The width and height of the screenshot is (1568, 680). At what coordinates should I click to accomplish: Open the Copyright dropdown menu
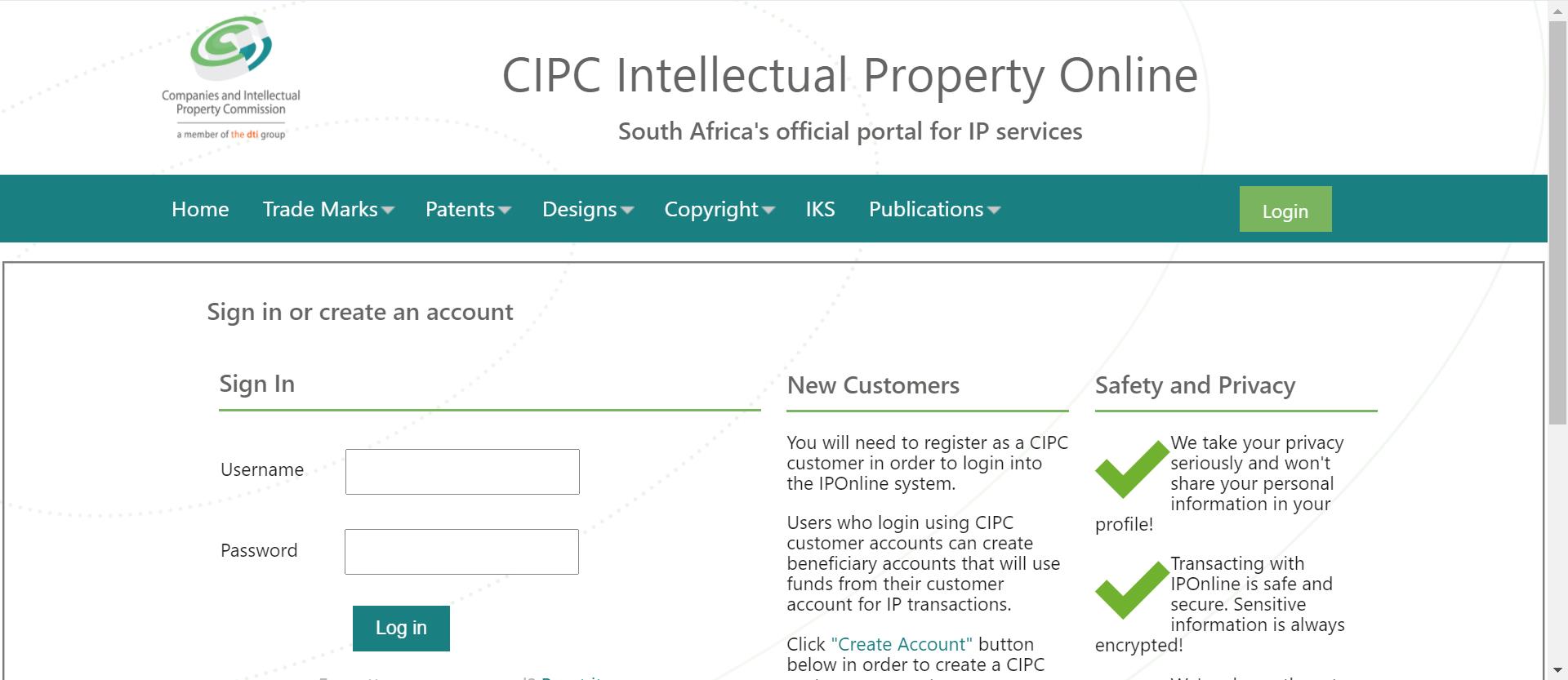point(719,209)
